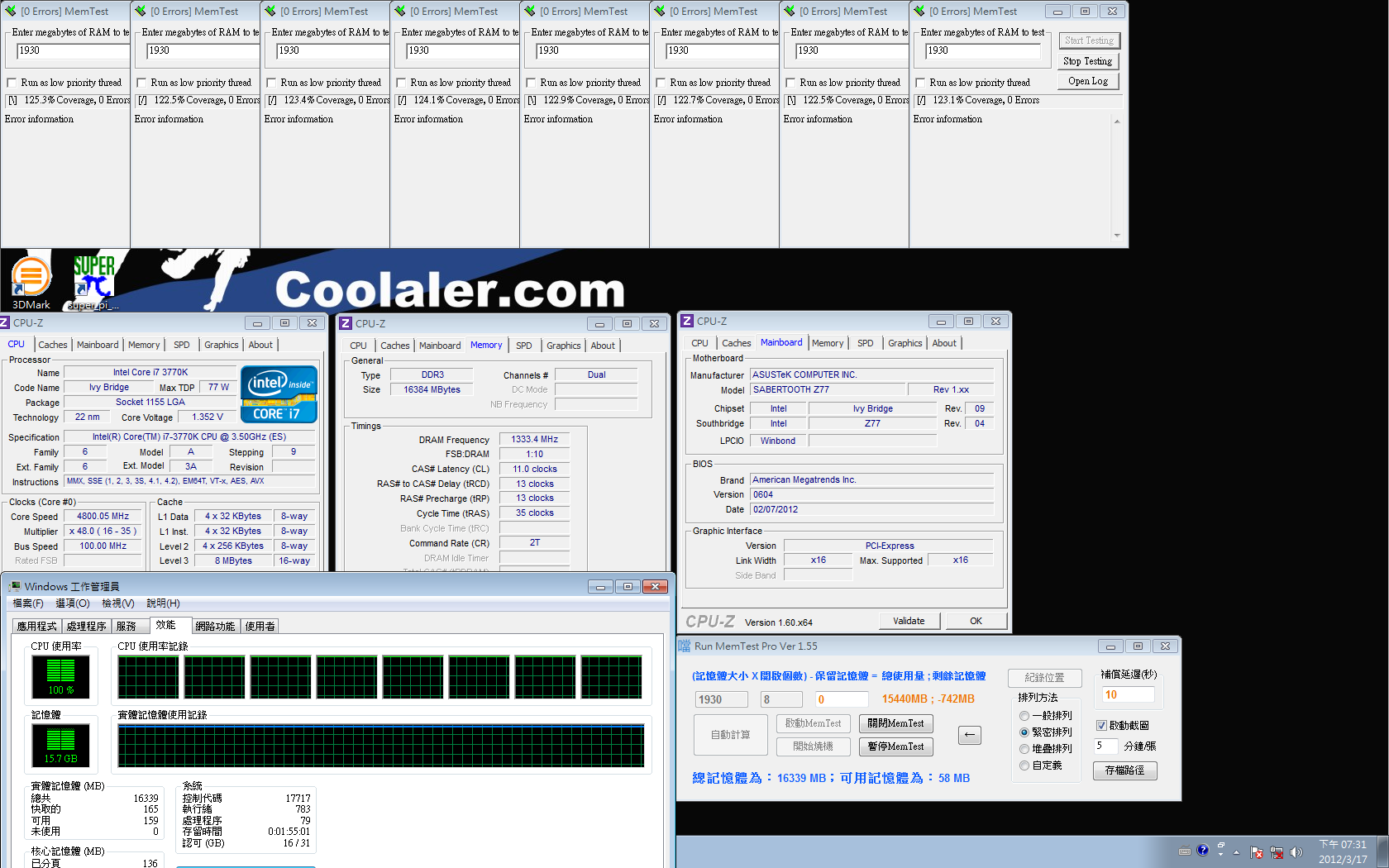Click the RAM megabytes field in the rightmost MemTest window

click(x=982, y=50)
